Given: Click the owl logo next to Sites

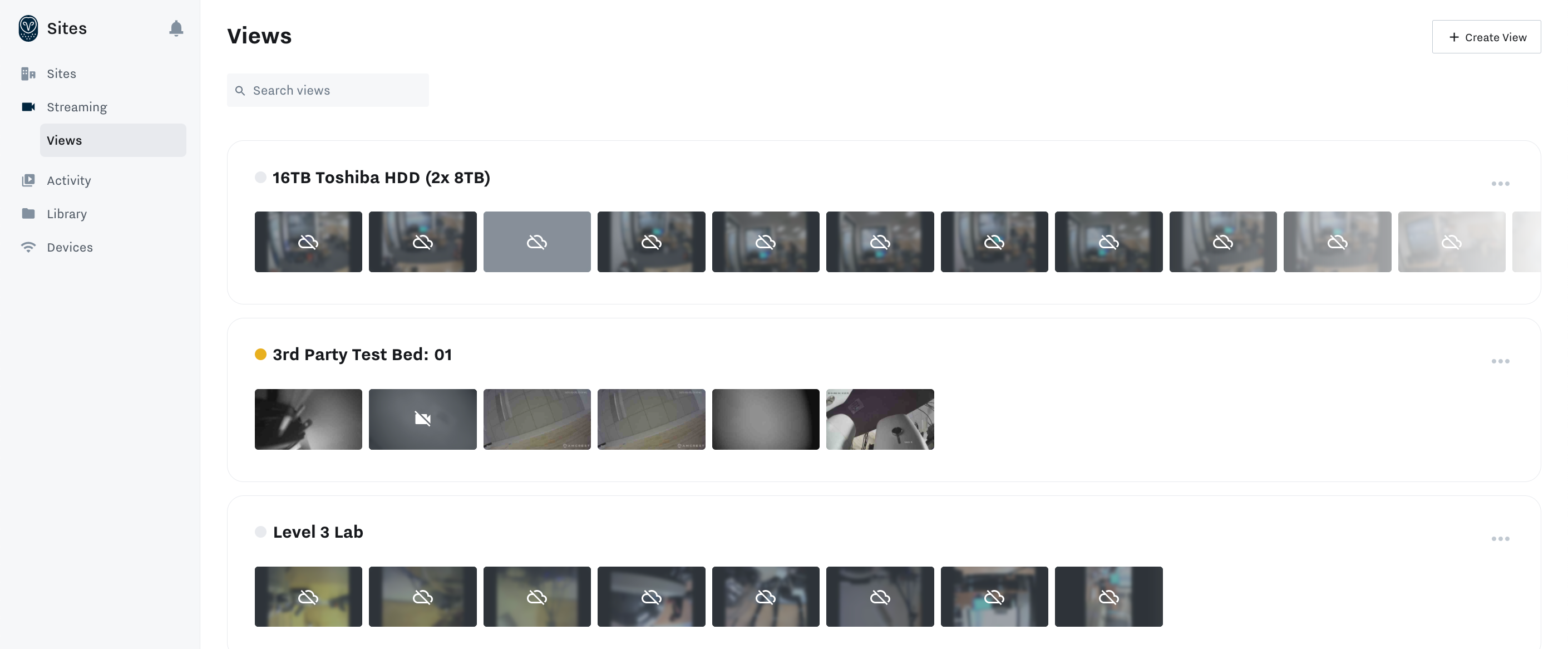Looking at the screenshot, I should (28, 28).
